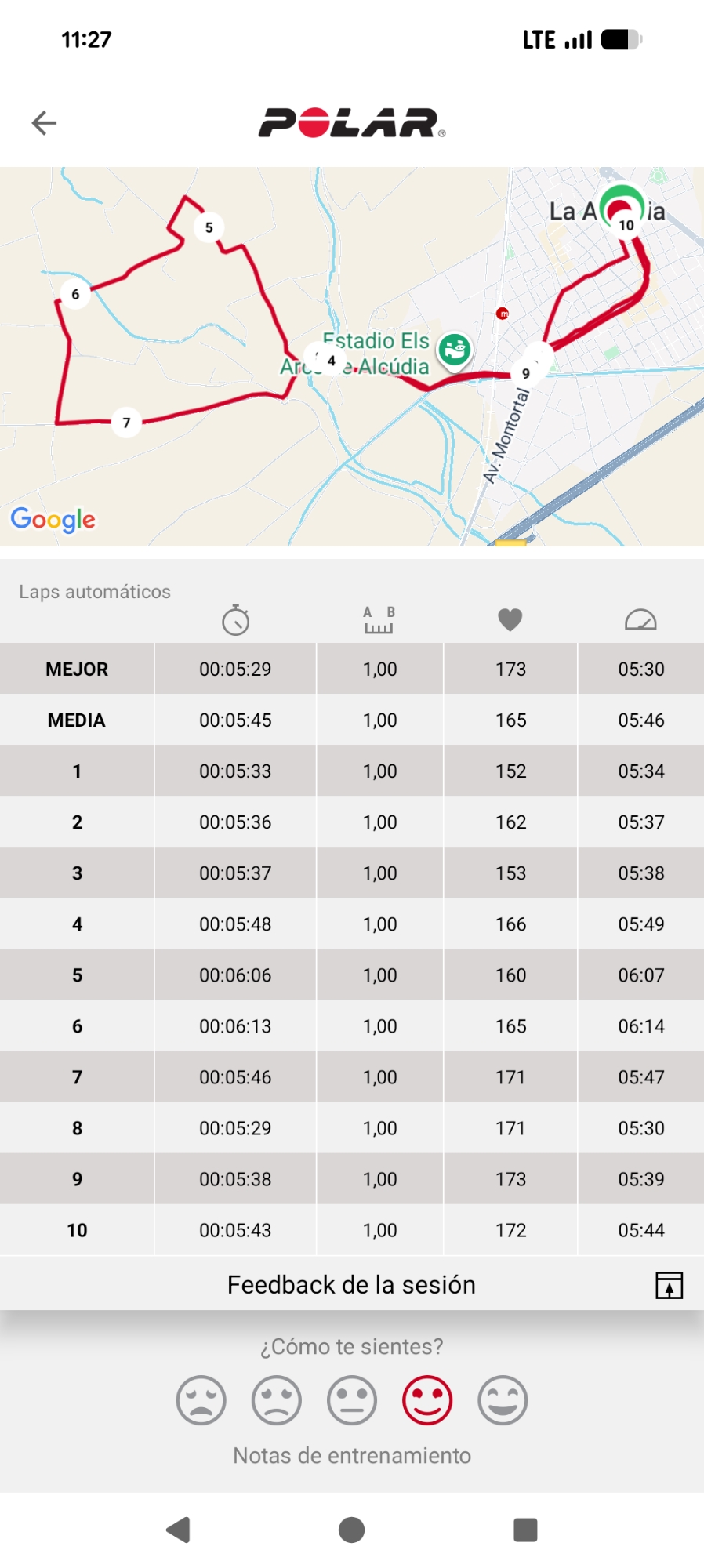
Task: Tap the back arrow in the header
Action: [x=44, y=123]
